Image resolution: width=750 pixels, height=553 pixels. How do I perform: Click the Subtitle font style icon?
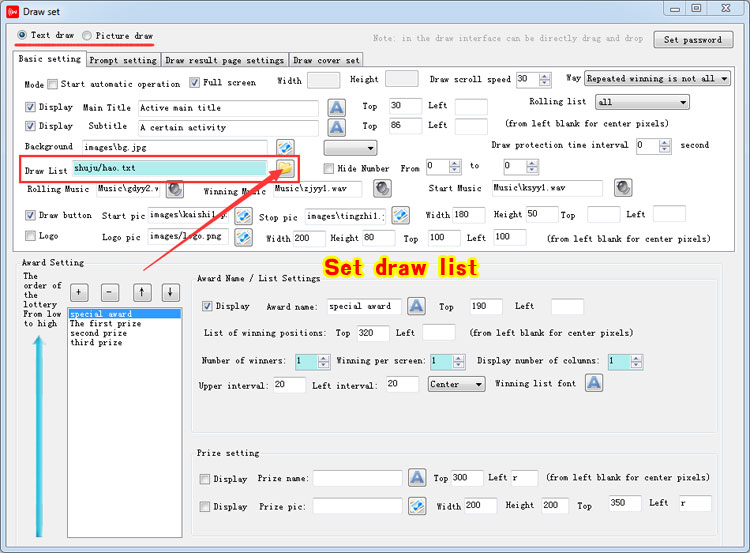tap(337, 127)
